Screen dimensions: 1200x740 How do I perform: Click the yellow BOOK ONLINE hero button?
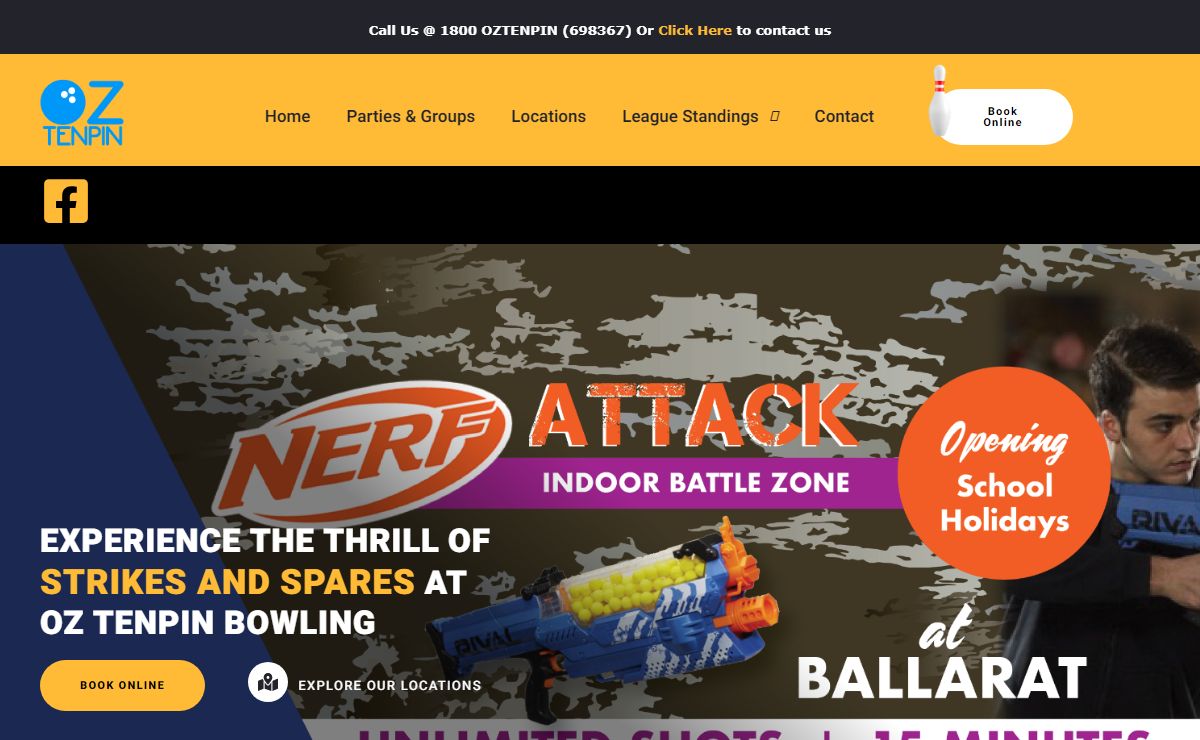coord(122,685)
